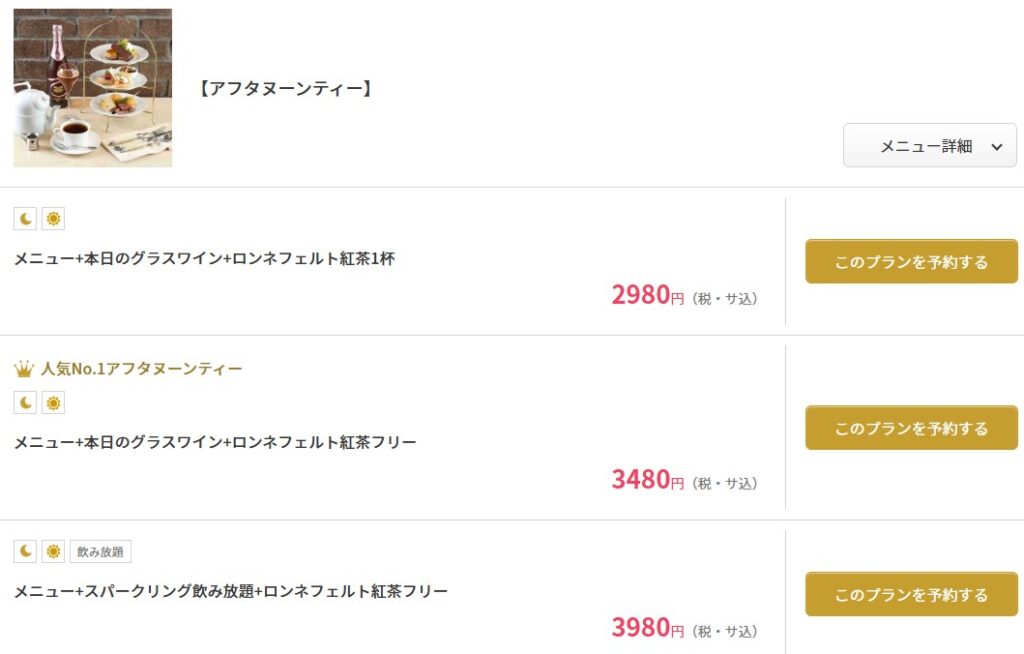Click the moon (dinner) icon in the 2980円 plan
The height and width of the screenshot is (654, 1024).
[x=25, y=219]
